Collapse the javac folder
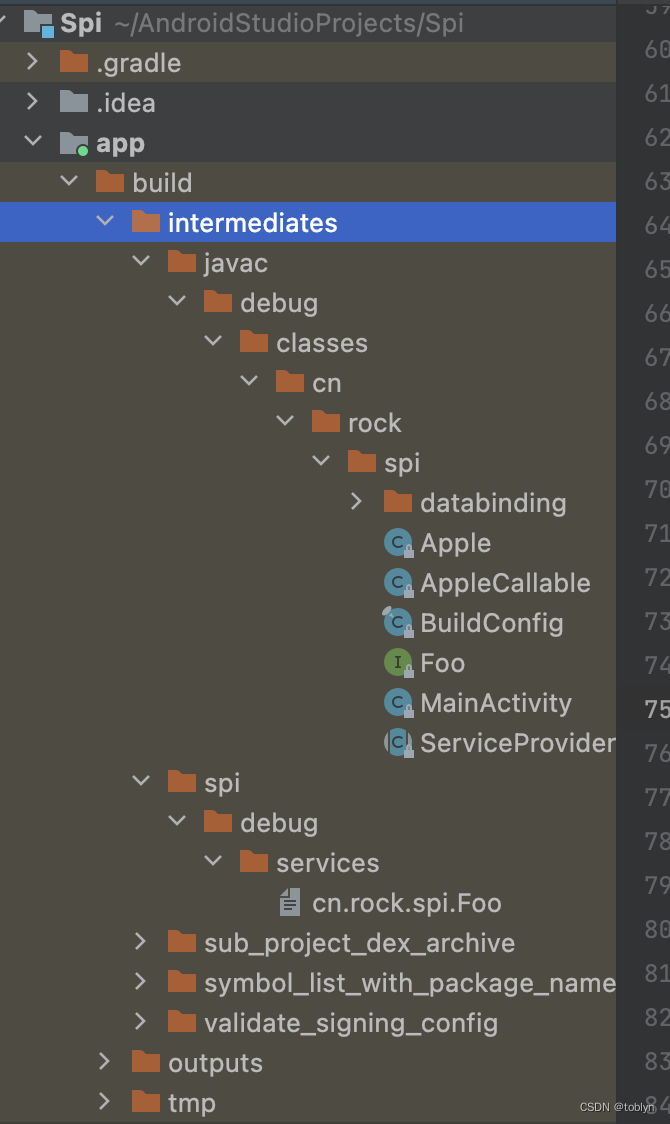670x1124 pixels. pos(141,262)
